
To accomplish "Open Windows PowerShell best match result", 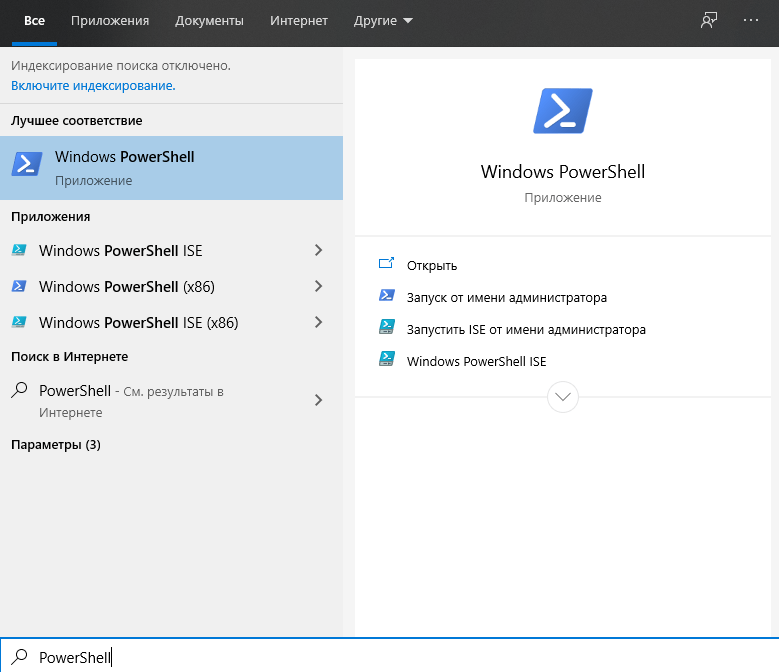I will pos(171,168).
